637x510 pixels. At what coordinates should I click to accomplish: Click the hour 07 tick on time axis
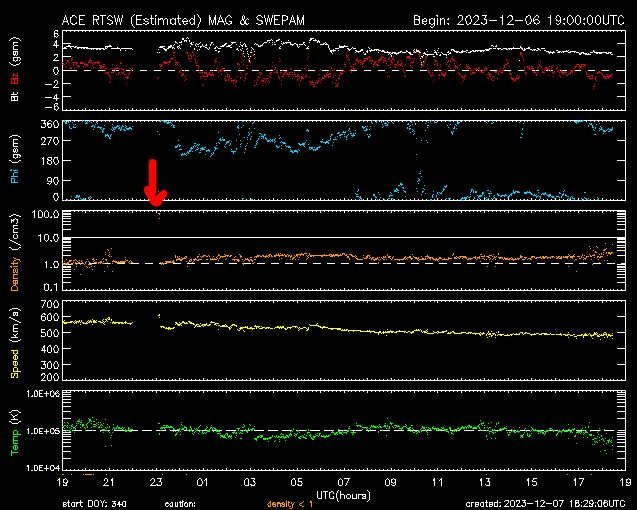click(344, 482)
